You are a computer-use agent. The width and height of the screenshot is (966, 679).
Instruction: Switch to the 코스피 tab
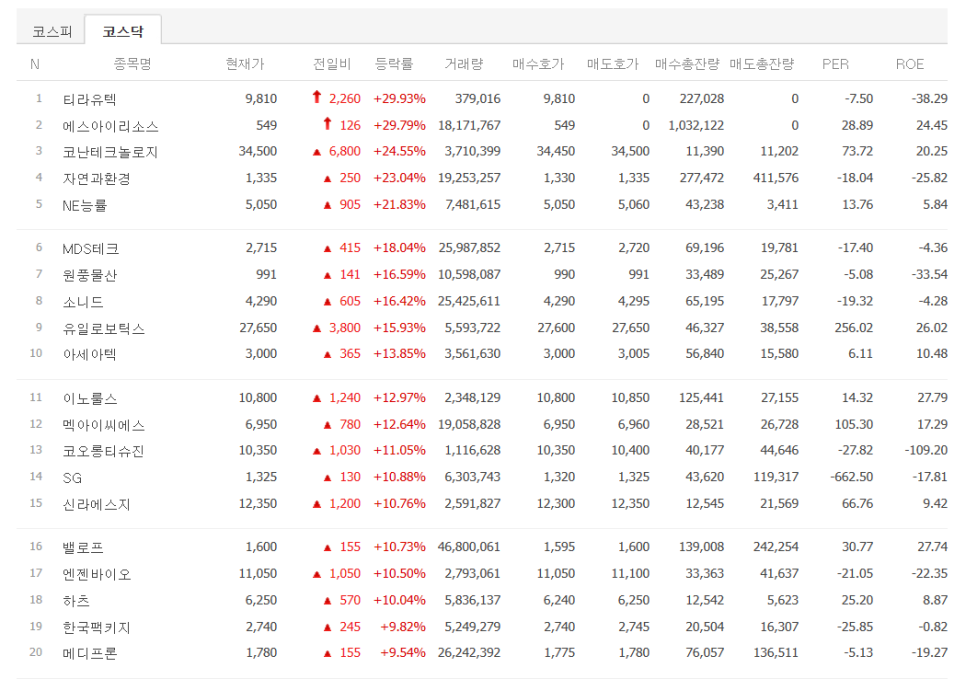[52, 32]
